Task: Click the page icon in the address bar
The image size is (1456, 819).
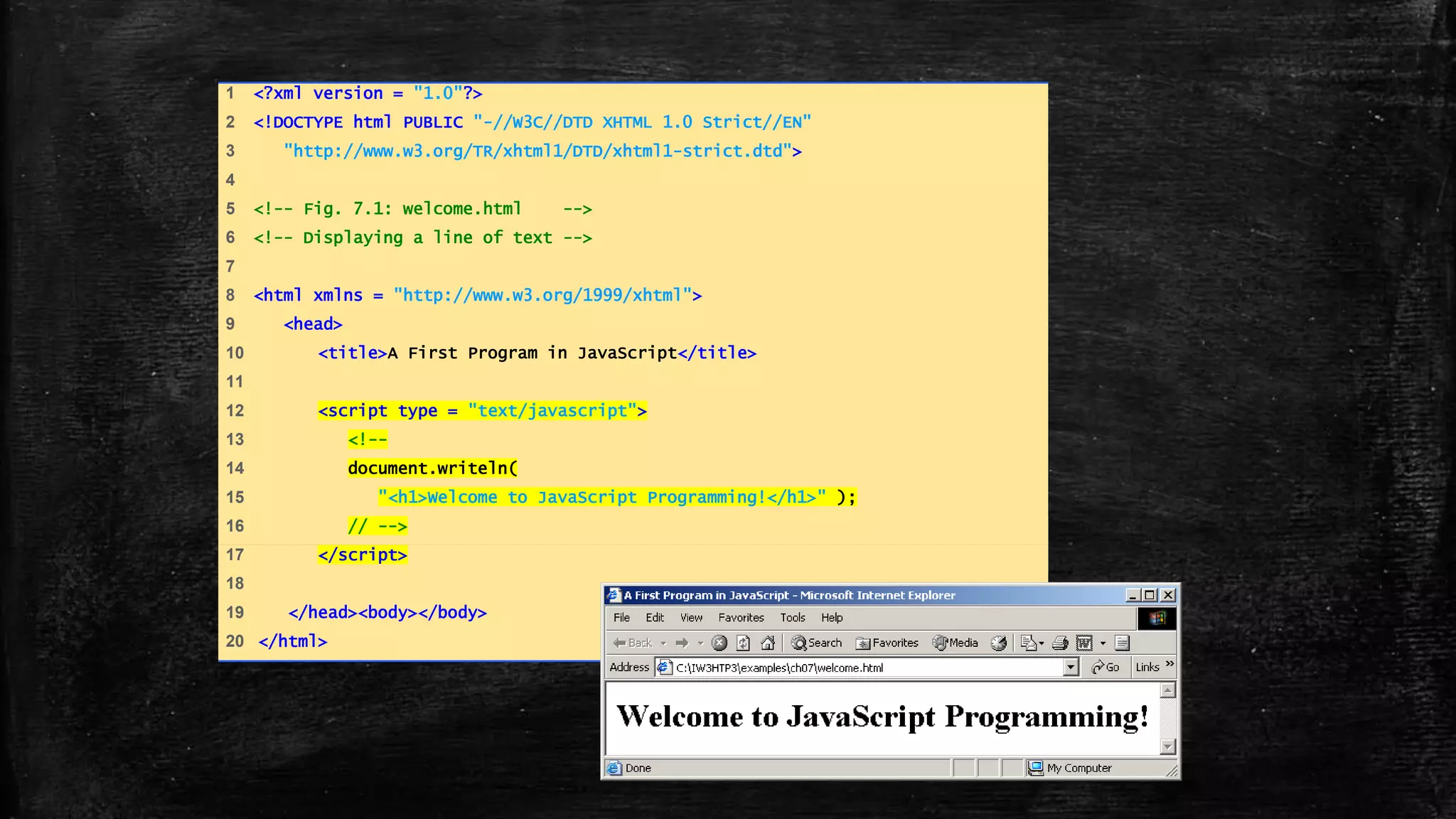Action: tap(664, 667)
